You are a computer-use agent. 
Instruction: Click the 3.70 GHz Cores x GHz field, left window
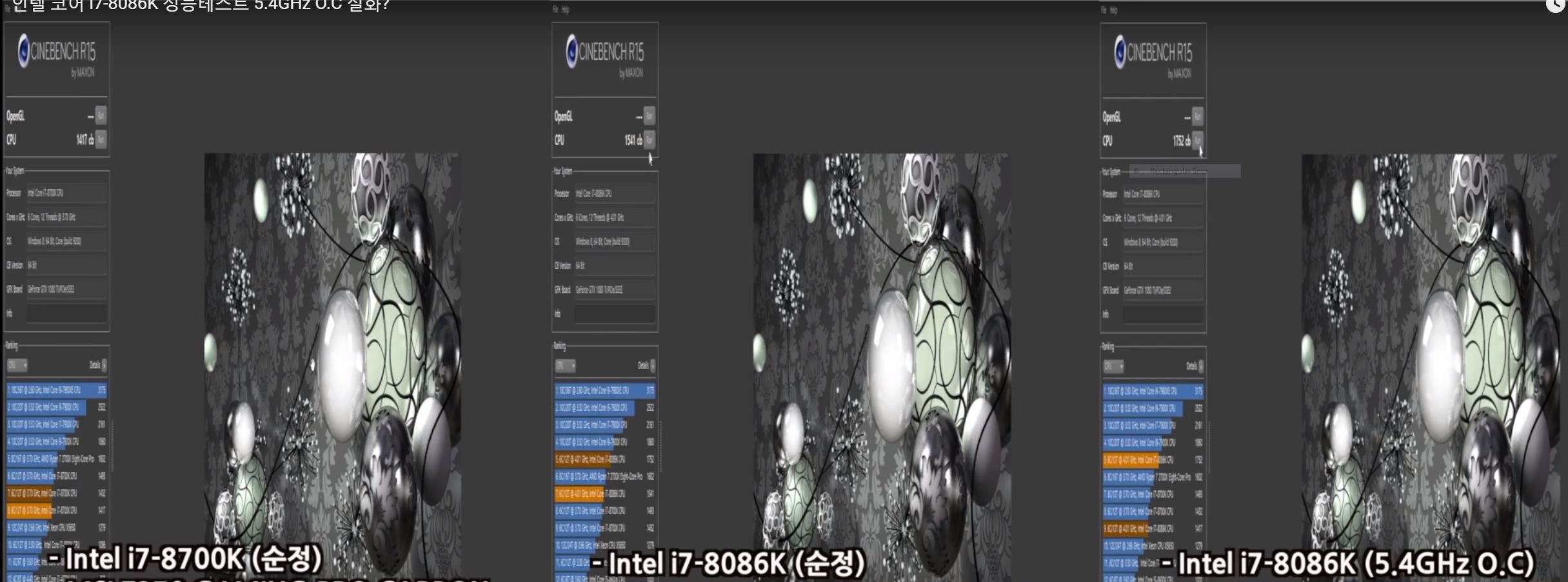(x=66, y=217)
